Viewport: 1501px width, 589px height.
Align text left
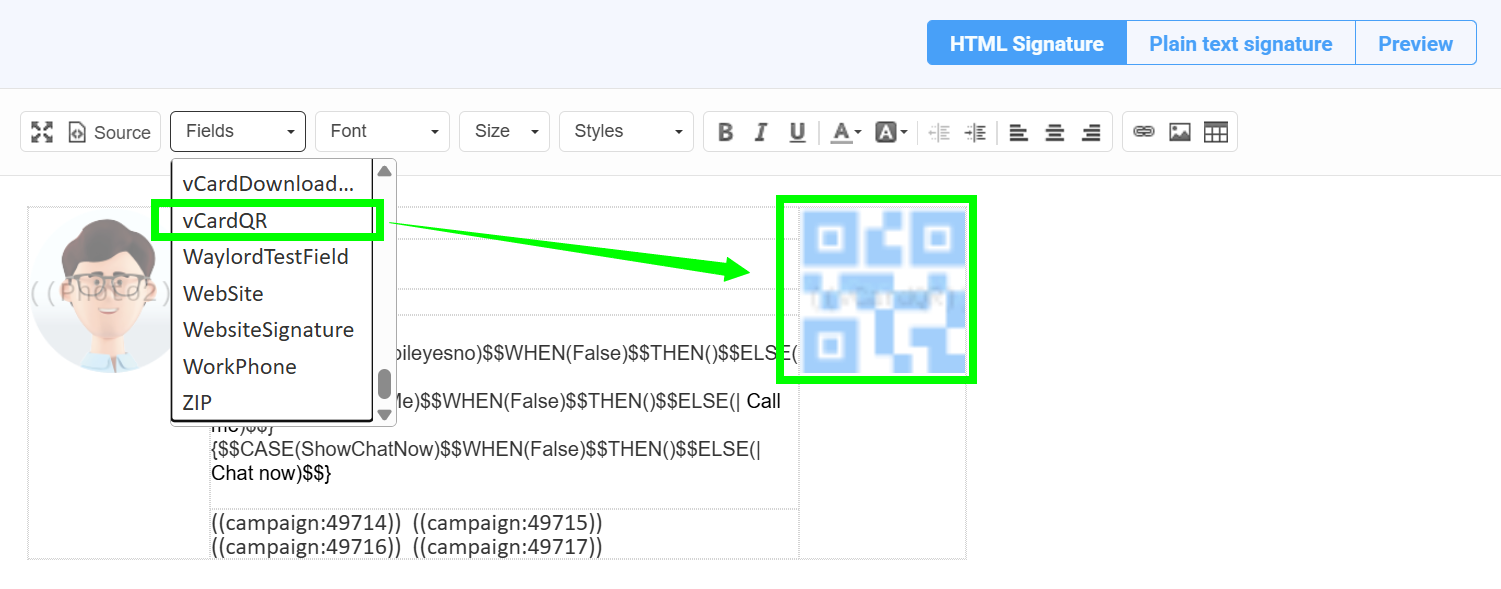click(x=1019, y=132)
